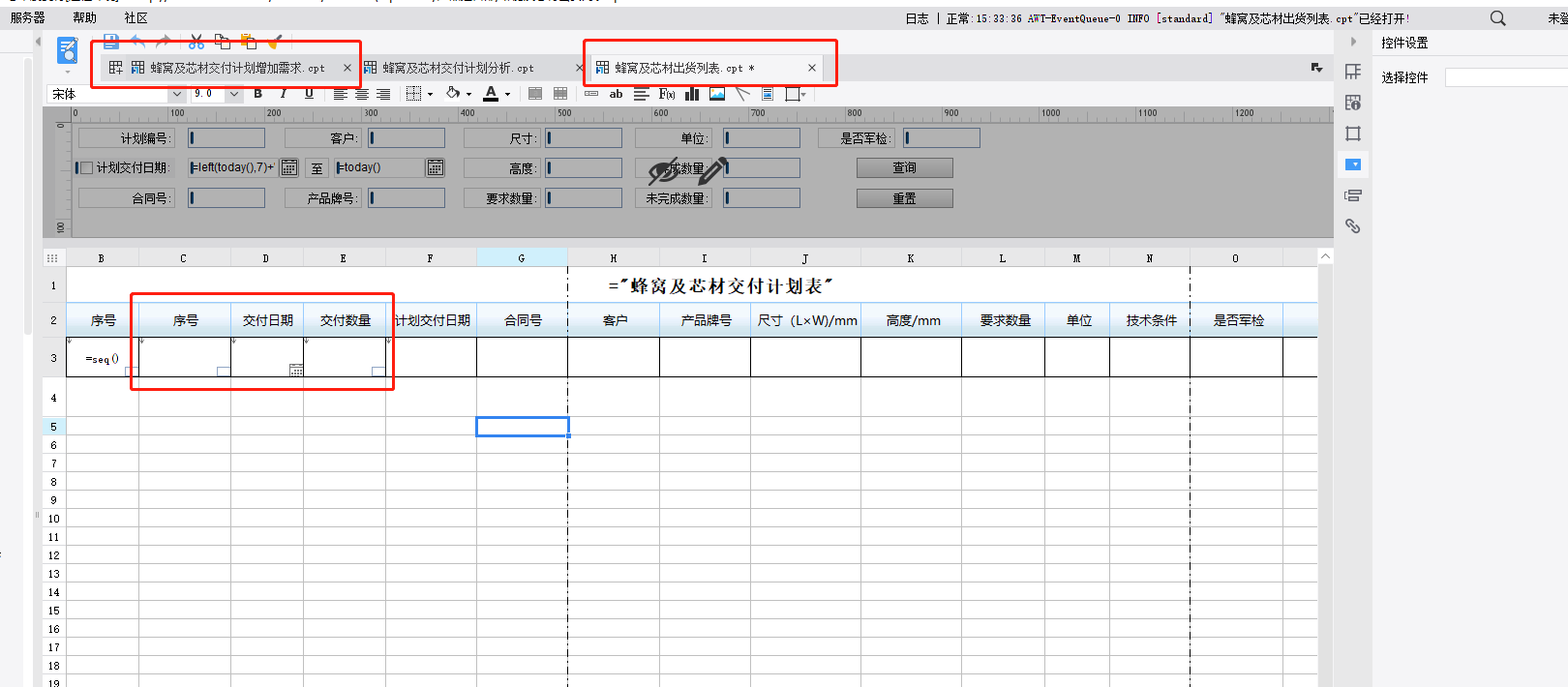The image size is (1568, 687).
Task: Pick font color with the A swatch
Action: tap(491, 94)
